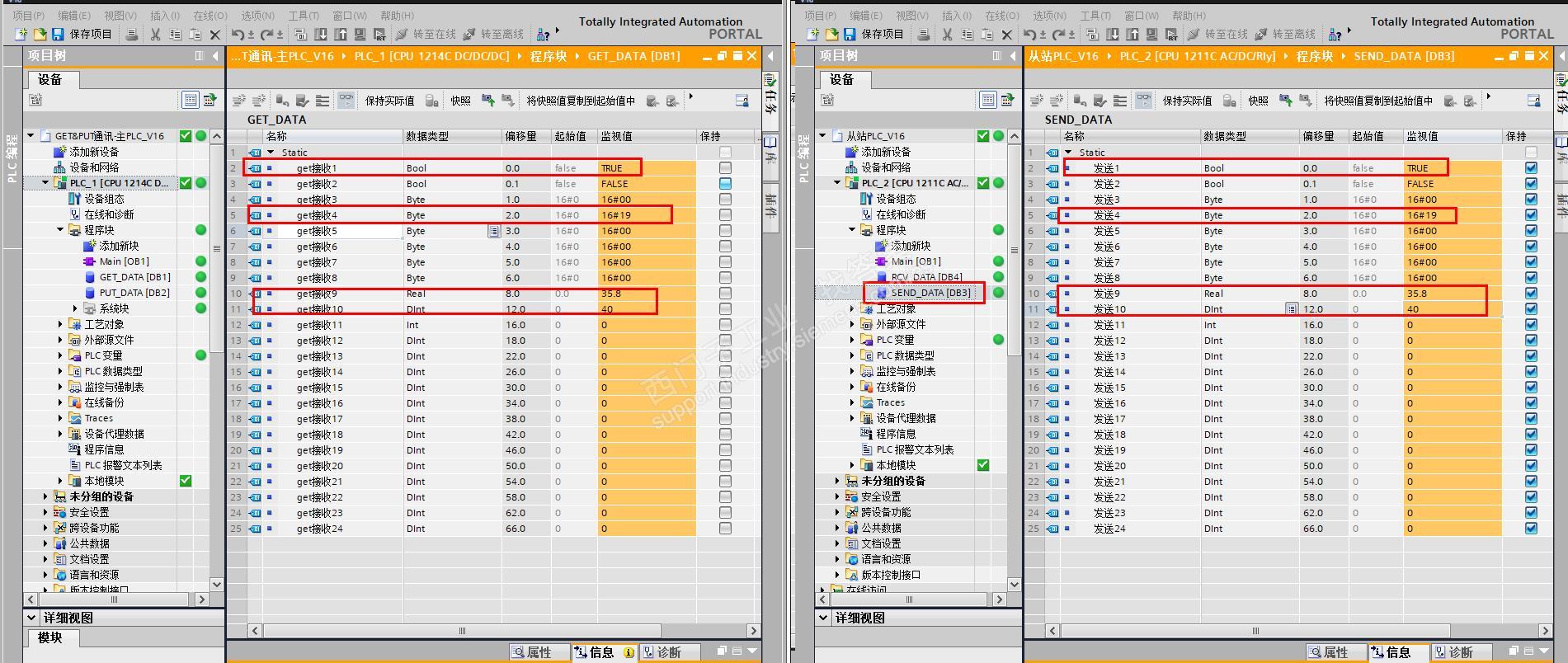The width and height of the screenshot is (1568, 663).
Task: Open 项目(P) menu in left window
Action: (x=29, y=16)
